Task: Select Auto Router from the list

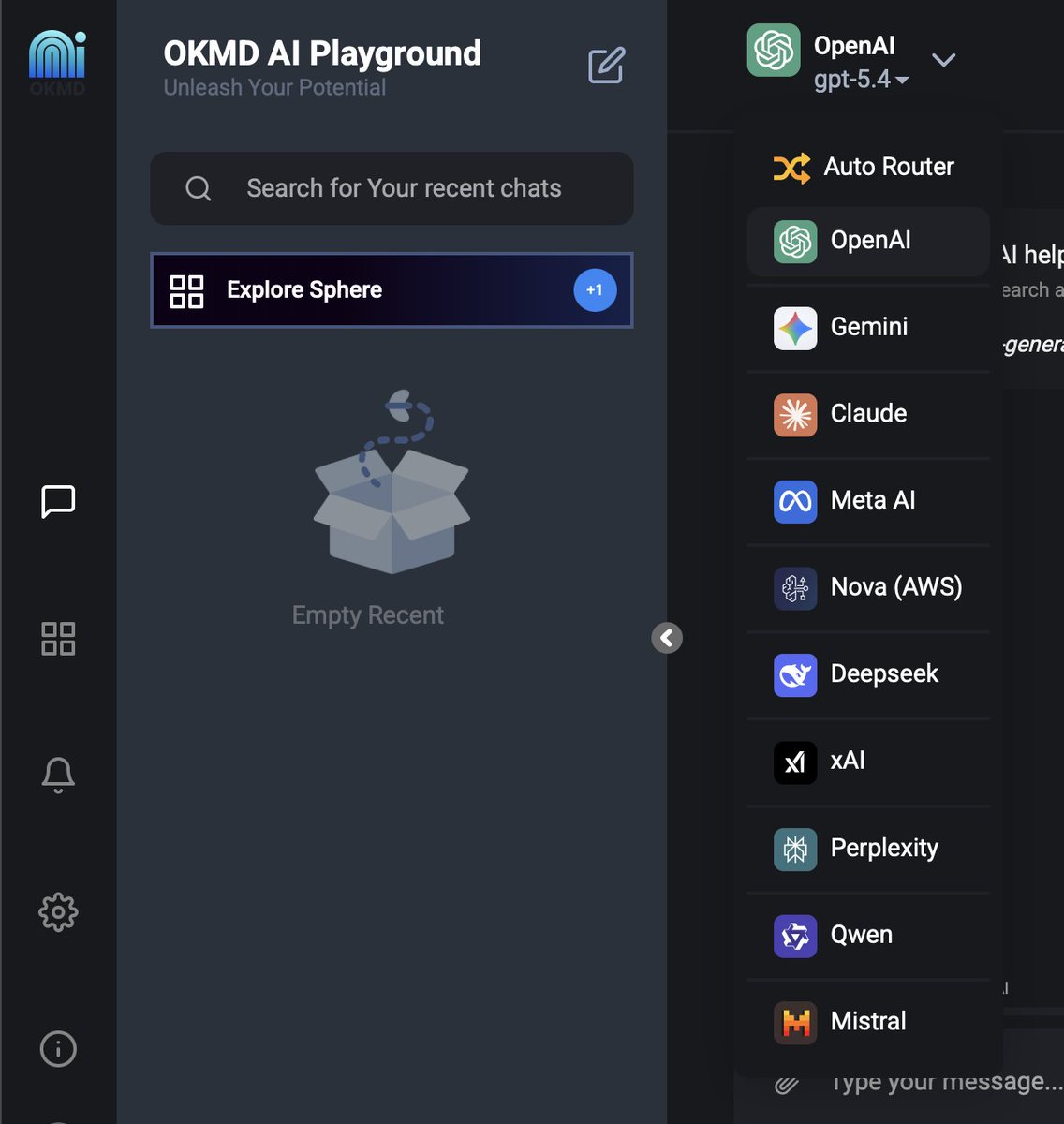Action: click(868, 167)
